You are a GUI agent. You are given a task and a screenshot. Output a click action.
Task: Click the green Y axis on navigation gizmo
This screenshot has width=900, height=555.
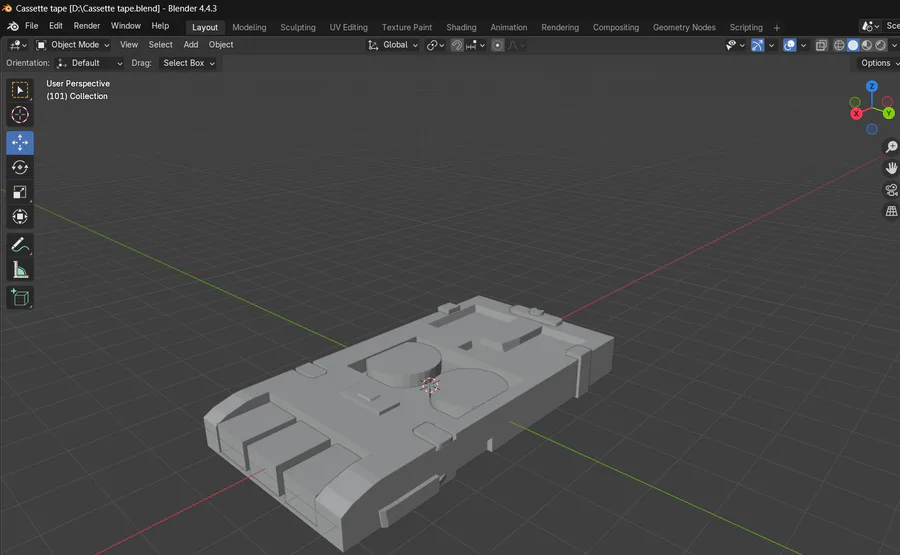[889, 114]
